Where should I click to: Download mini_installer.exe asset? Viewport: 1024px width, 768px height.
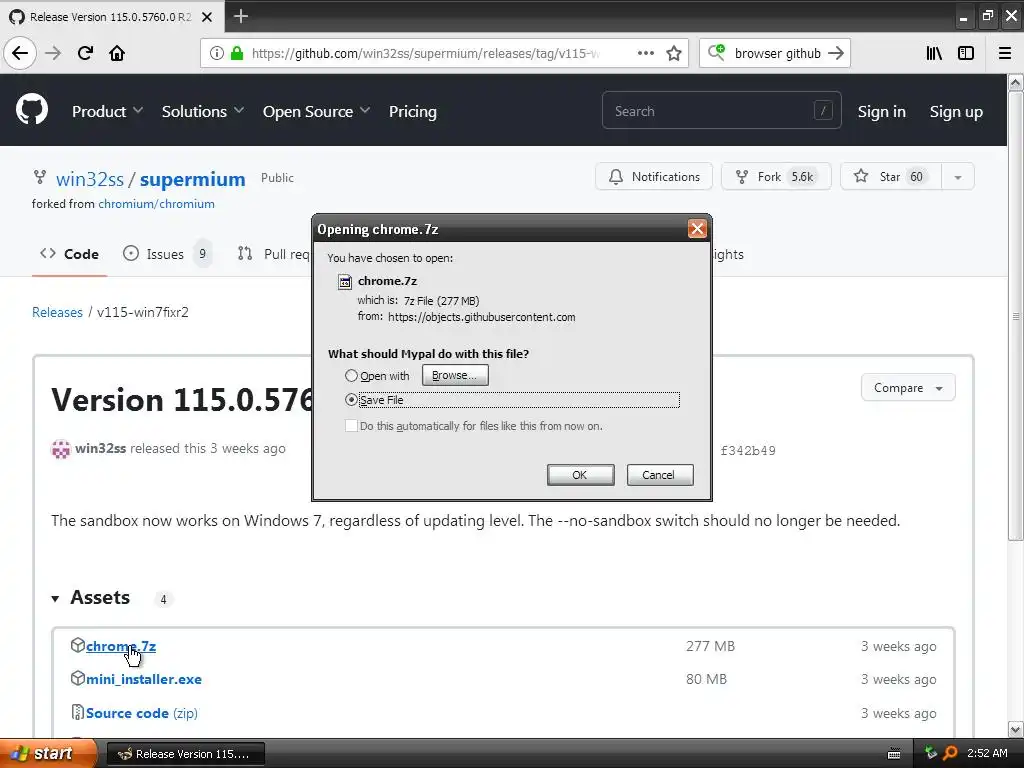tap(144, 679)
